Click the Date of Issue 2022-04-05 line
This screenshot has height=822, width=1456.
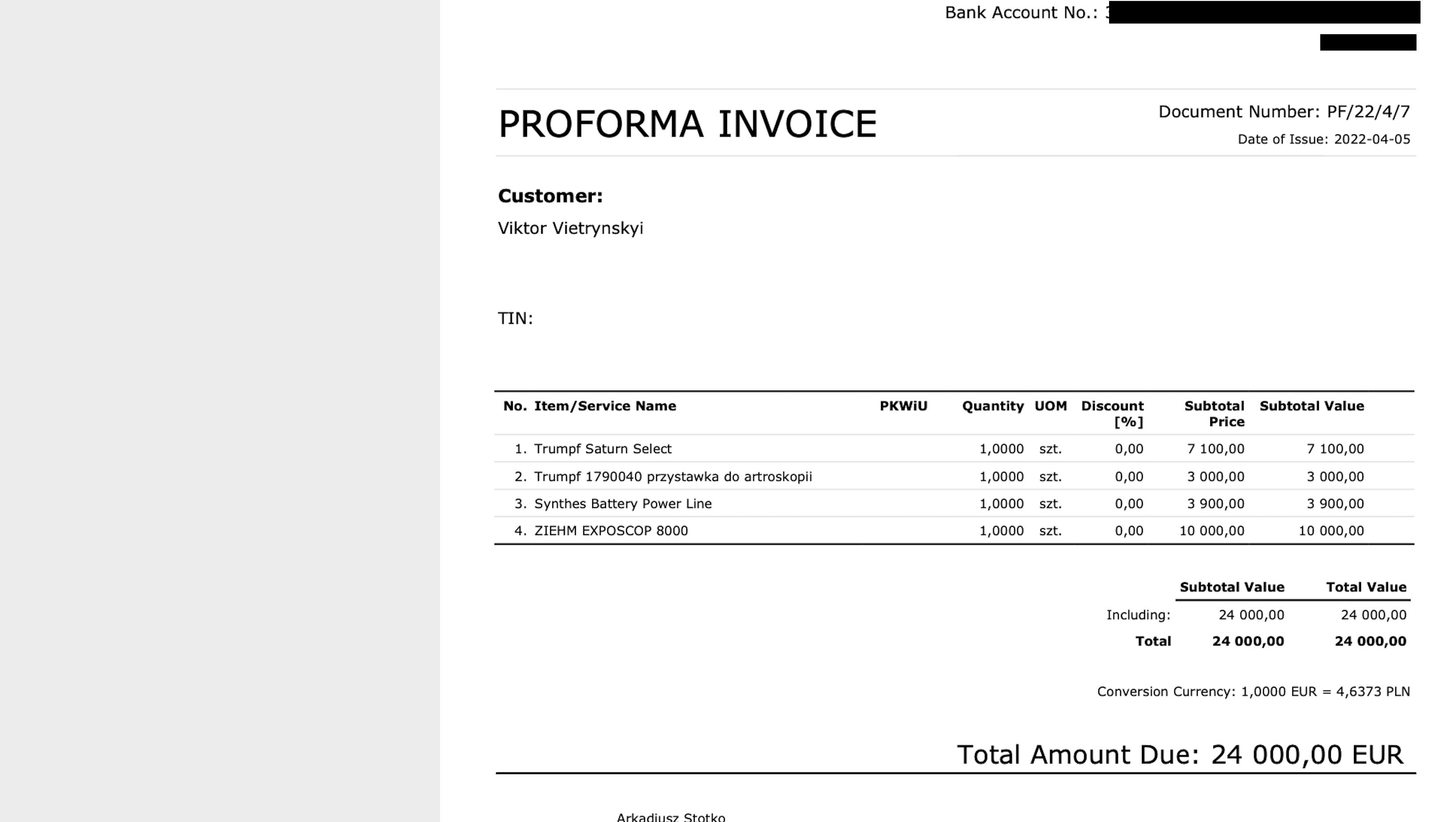click(x=1323, y=140)
